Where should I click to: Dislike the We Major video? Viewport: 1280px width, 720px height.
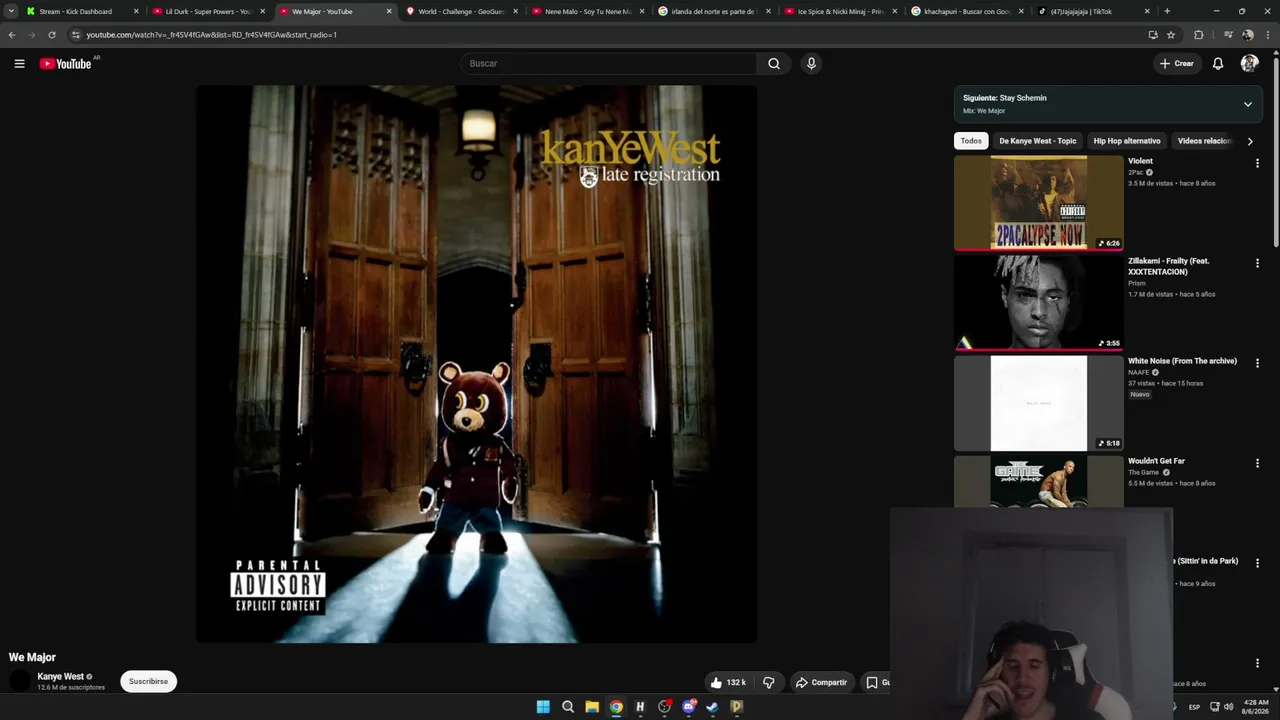pos(769,682)
